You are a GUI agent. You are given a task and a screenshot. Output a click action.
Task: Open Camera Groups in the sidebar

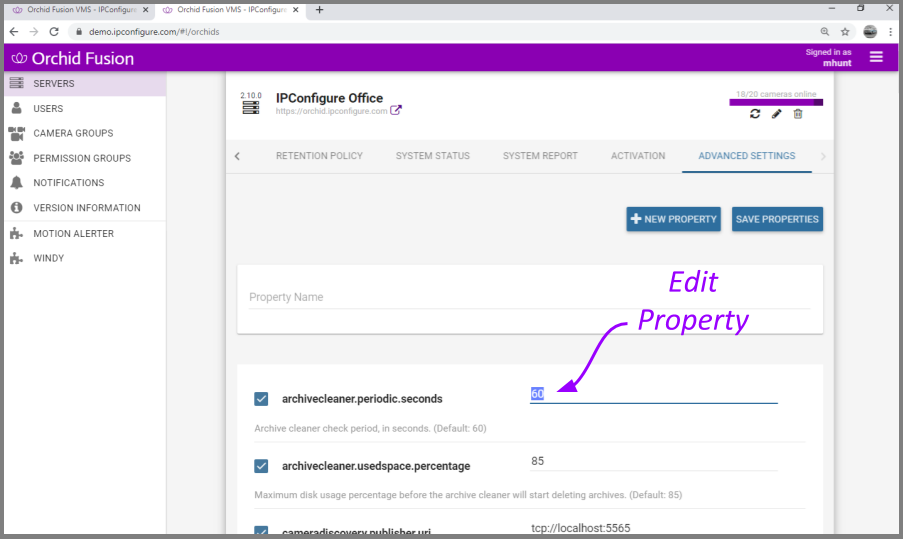coord(73,133)
